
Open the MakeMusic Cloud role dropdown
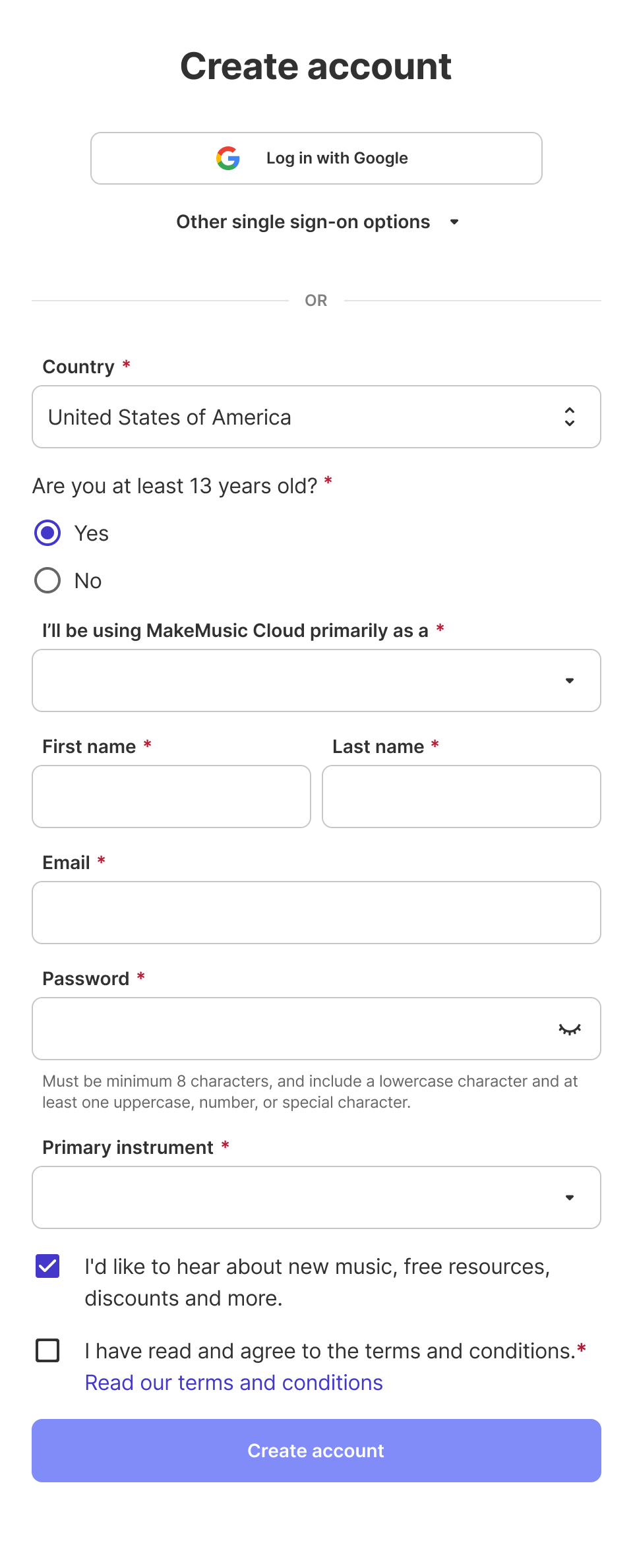[x=316, y=680]
